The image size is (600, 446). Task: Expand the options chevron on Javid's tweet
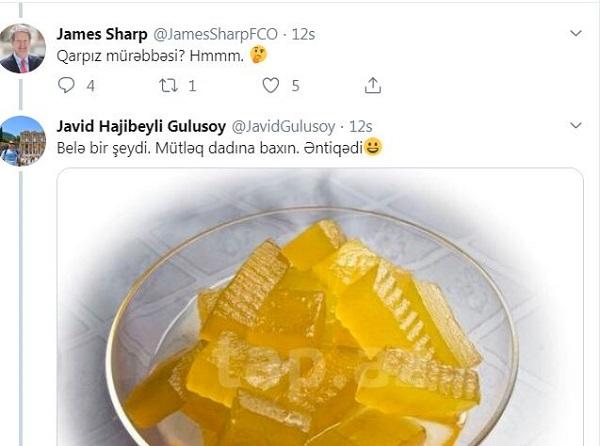575,126
